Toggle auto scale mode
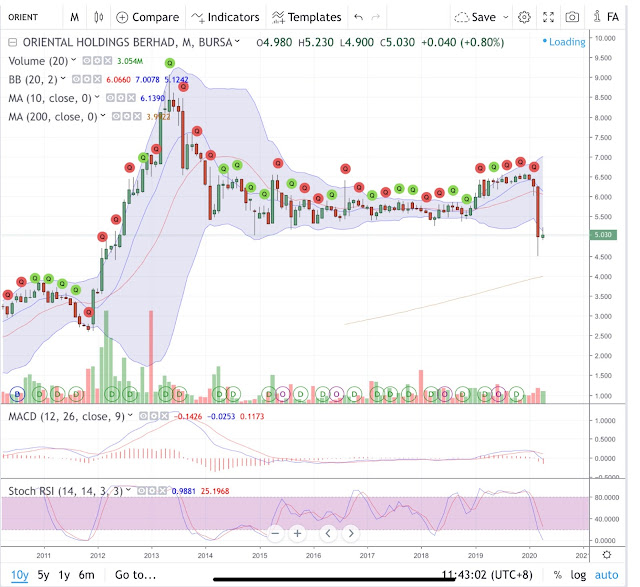 coord(607,575)
